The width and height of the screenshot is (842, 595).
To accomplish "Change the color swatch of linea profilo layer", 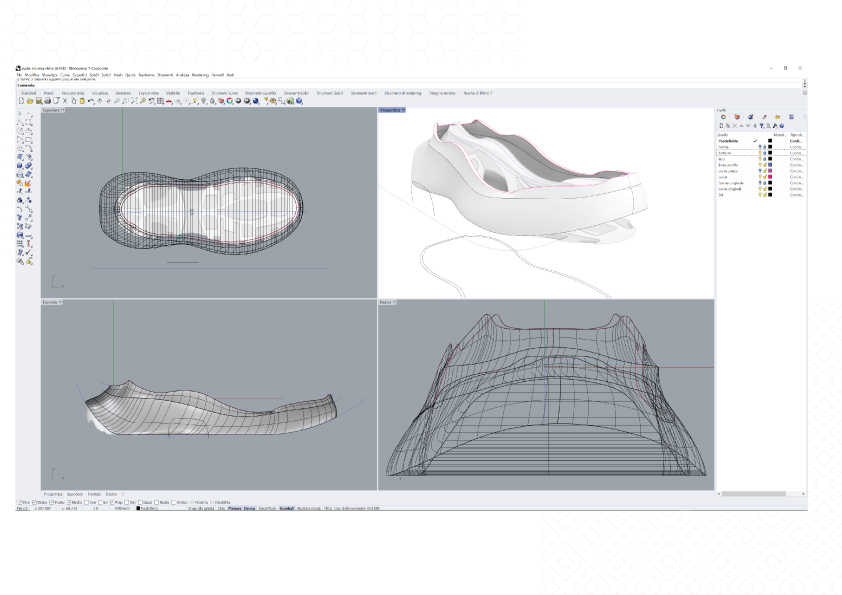I will [770, 165].
